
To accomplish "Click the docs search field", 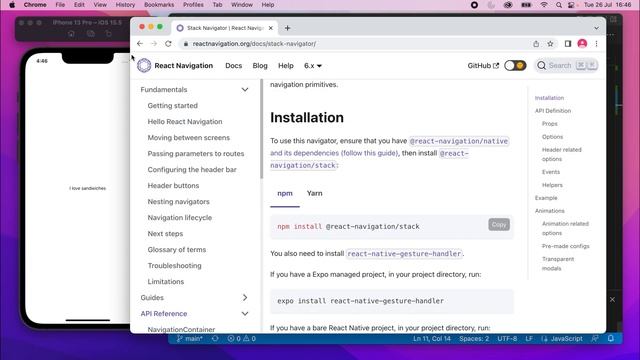I will (x=566, y=65).
